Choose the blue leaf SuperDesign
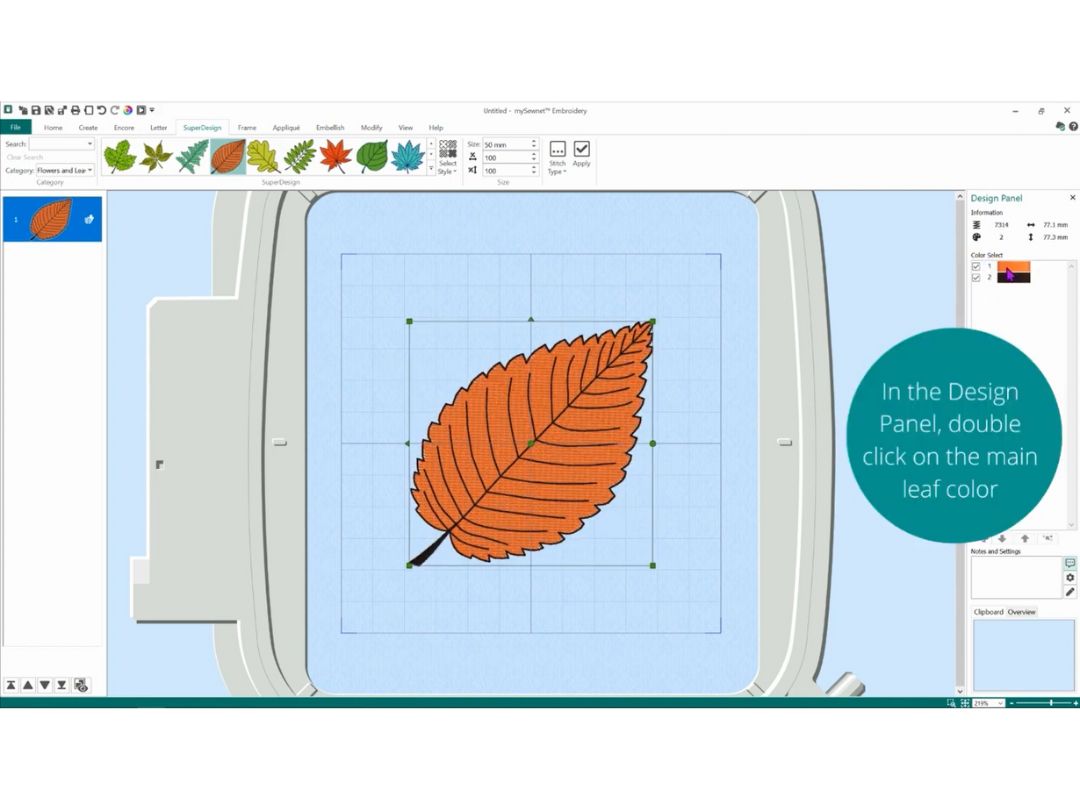1080x810 pixels. (408, 156)
